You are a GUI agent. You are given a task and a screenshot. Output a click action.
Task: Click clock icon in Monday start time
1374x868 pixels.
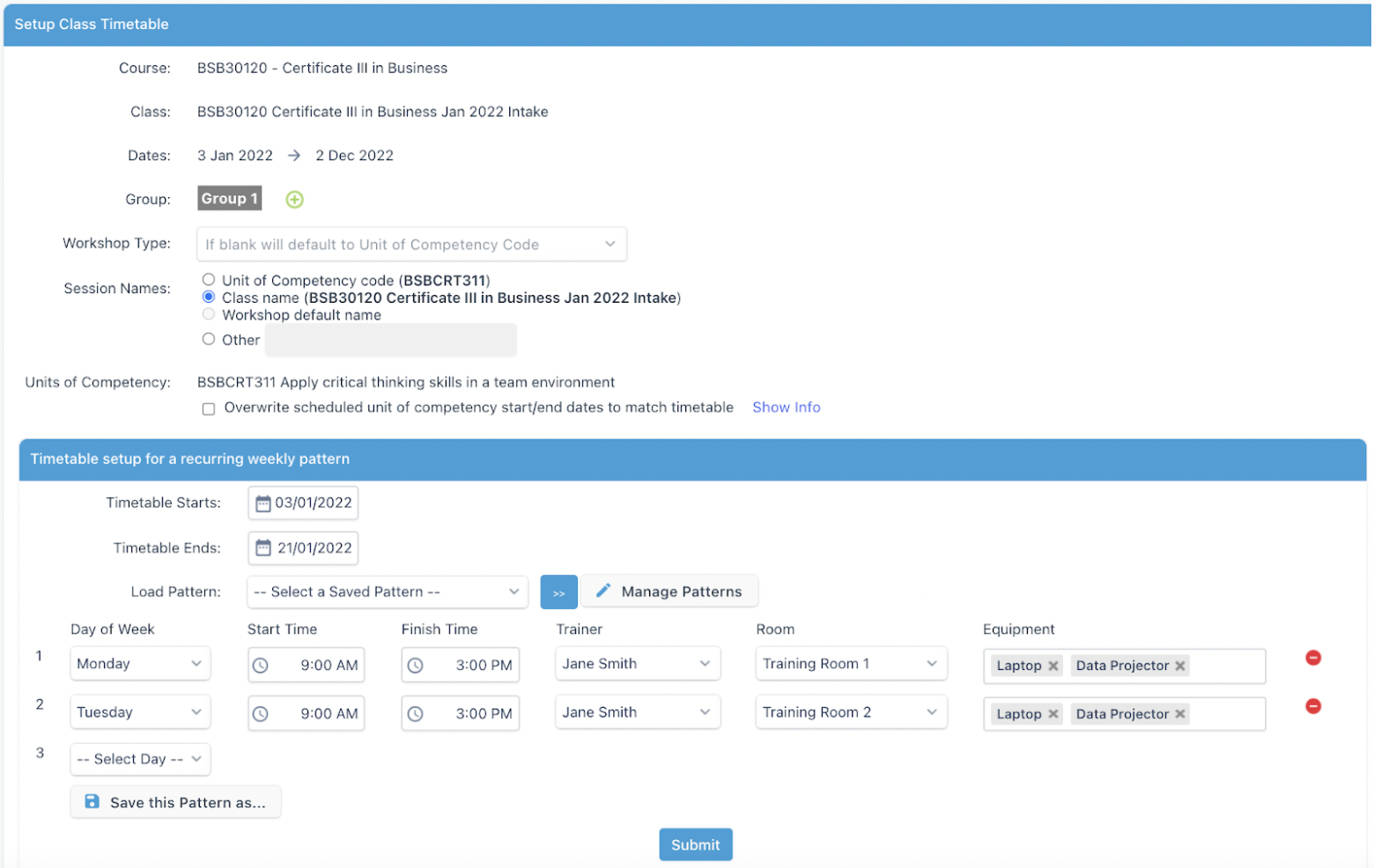coord(261,666)
